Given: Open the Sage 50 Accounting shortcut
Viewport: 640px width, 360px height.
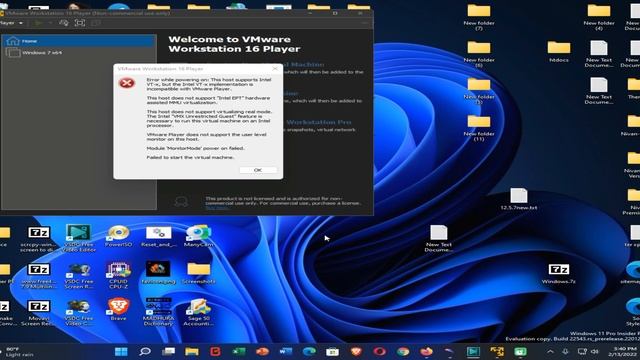Looking at the screenshot, I should (x=198, y=312).
